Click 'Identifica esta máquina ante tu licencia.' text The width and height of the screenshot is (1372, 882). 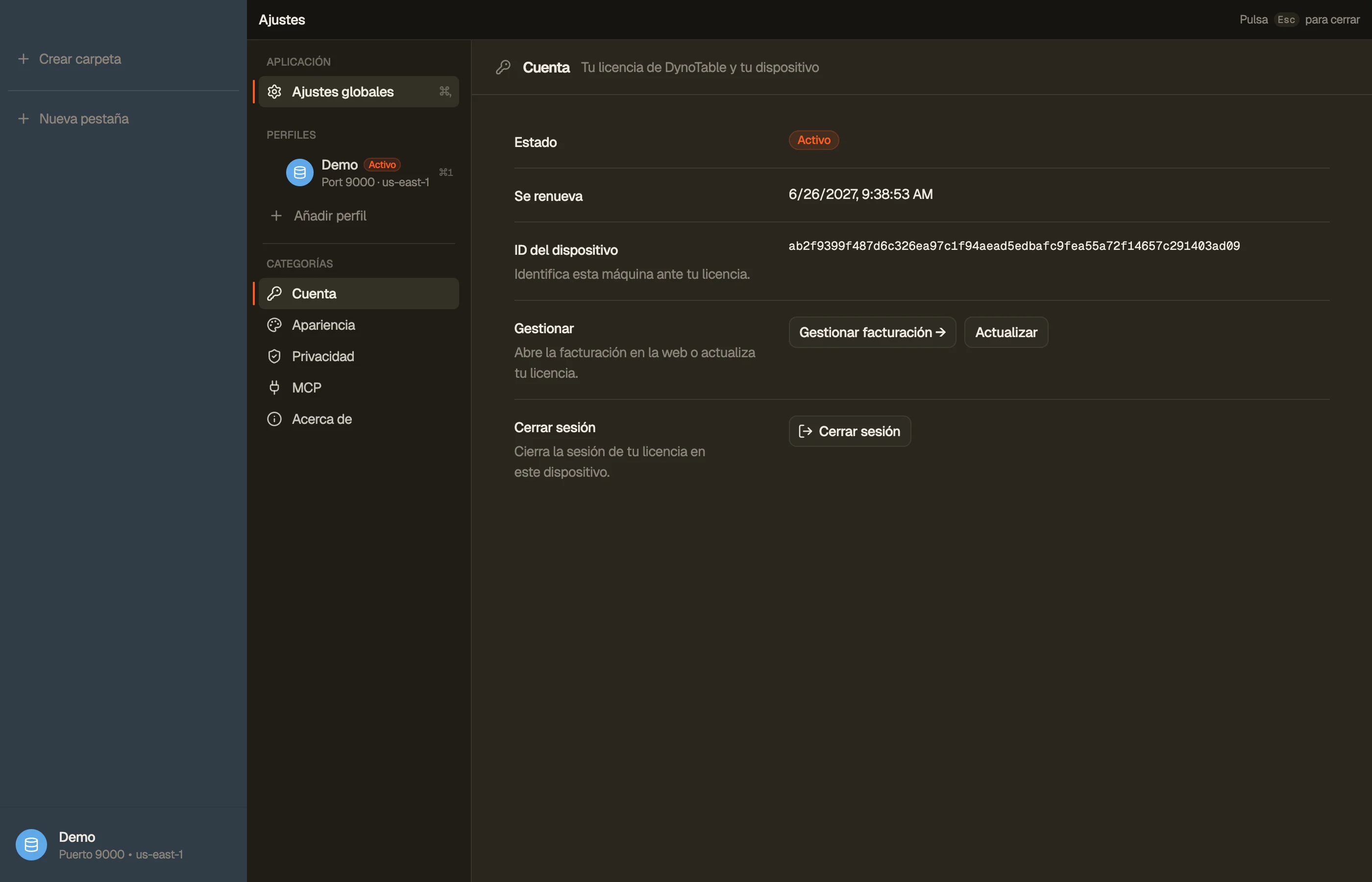pyautogui.click(x=632, y=274)
